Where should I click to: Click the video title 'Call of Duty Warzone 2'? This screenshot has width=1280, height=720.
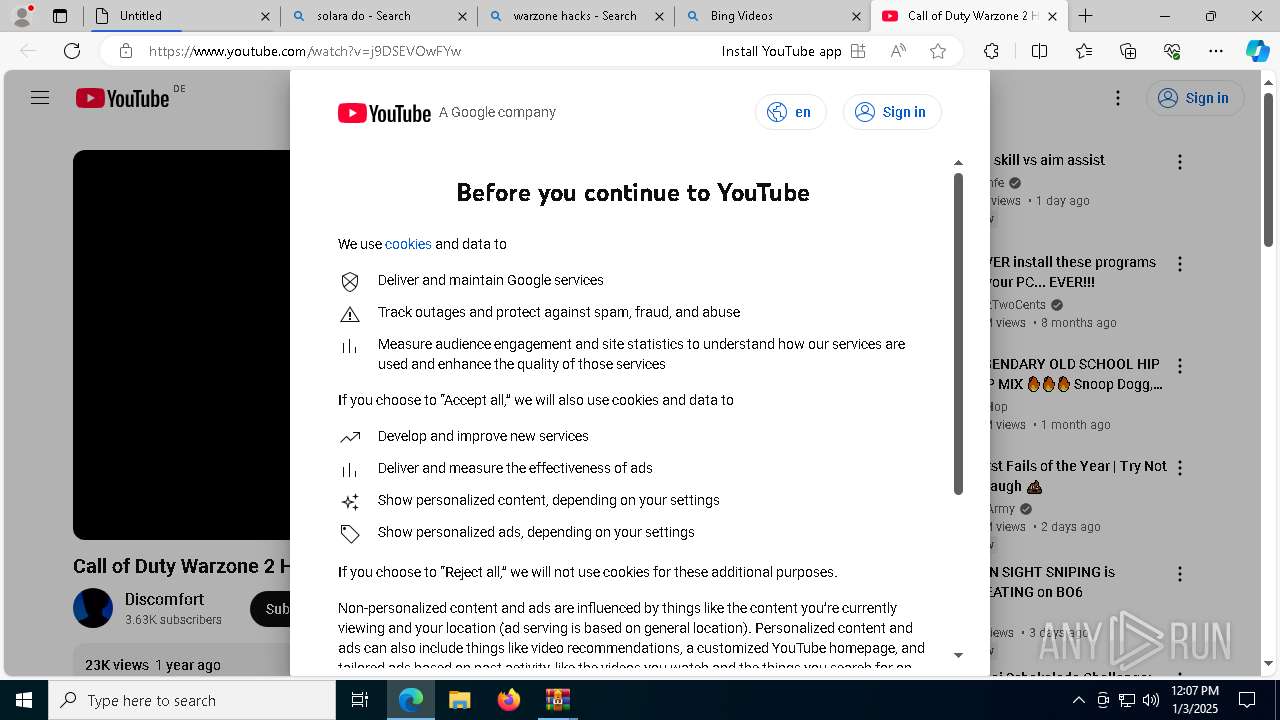181,566
